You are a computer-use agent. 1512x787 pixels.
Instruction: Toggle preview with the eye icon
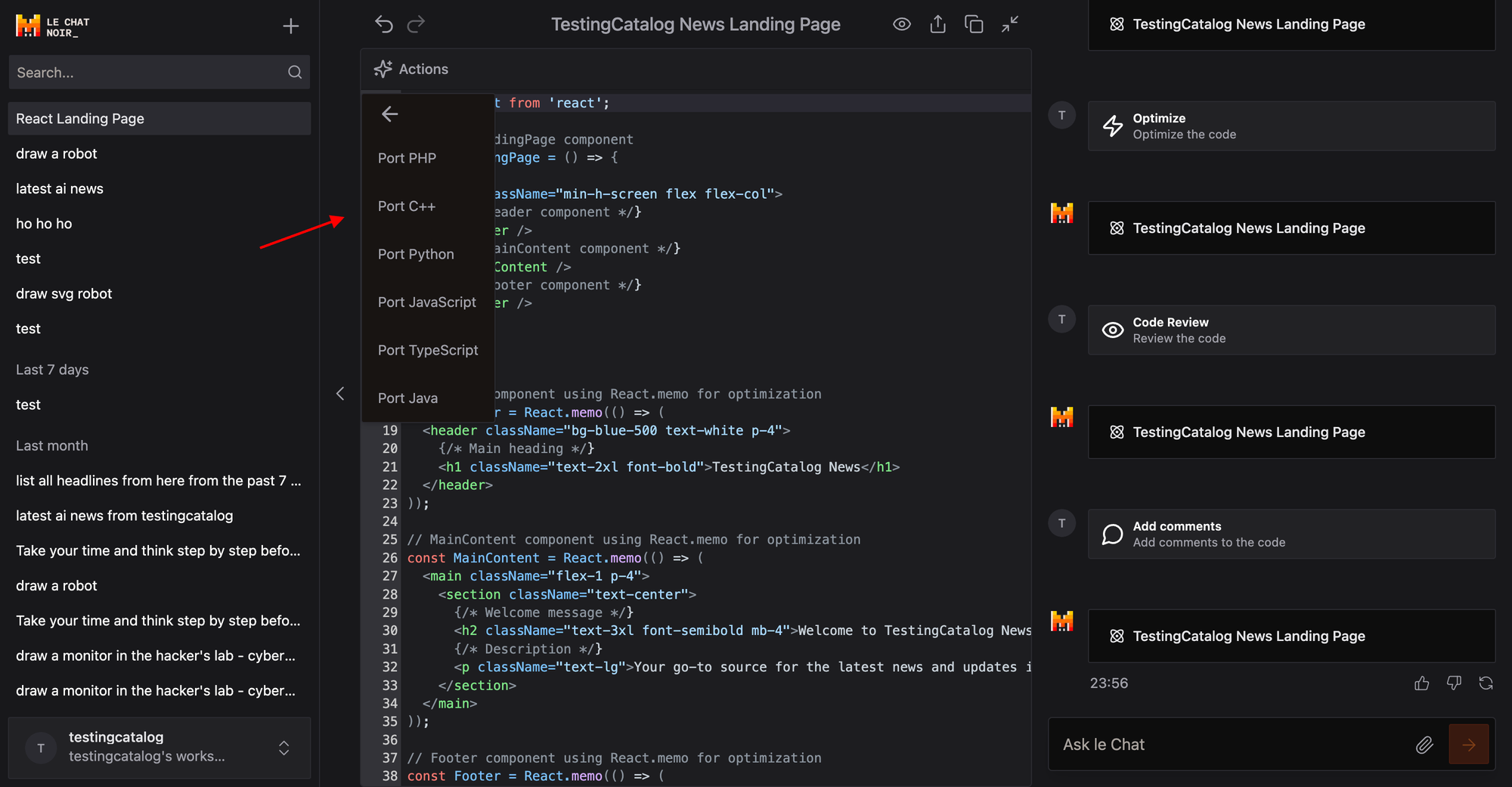coord(901,24)
